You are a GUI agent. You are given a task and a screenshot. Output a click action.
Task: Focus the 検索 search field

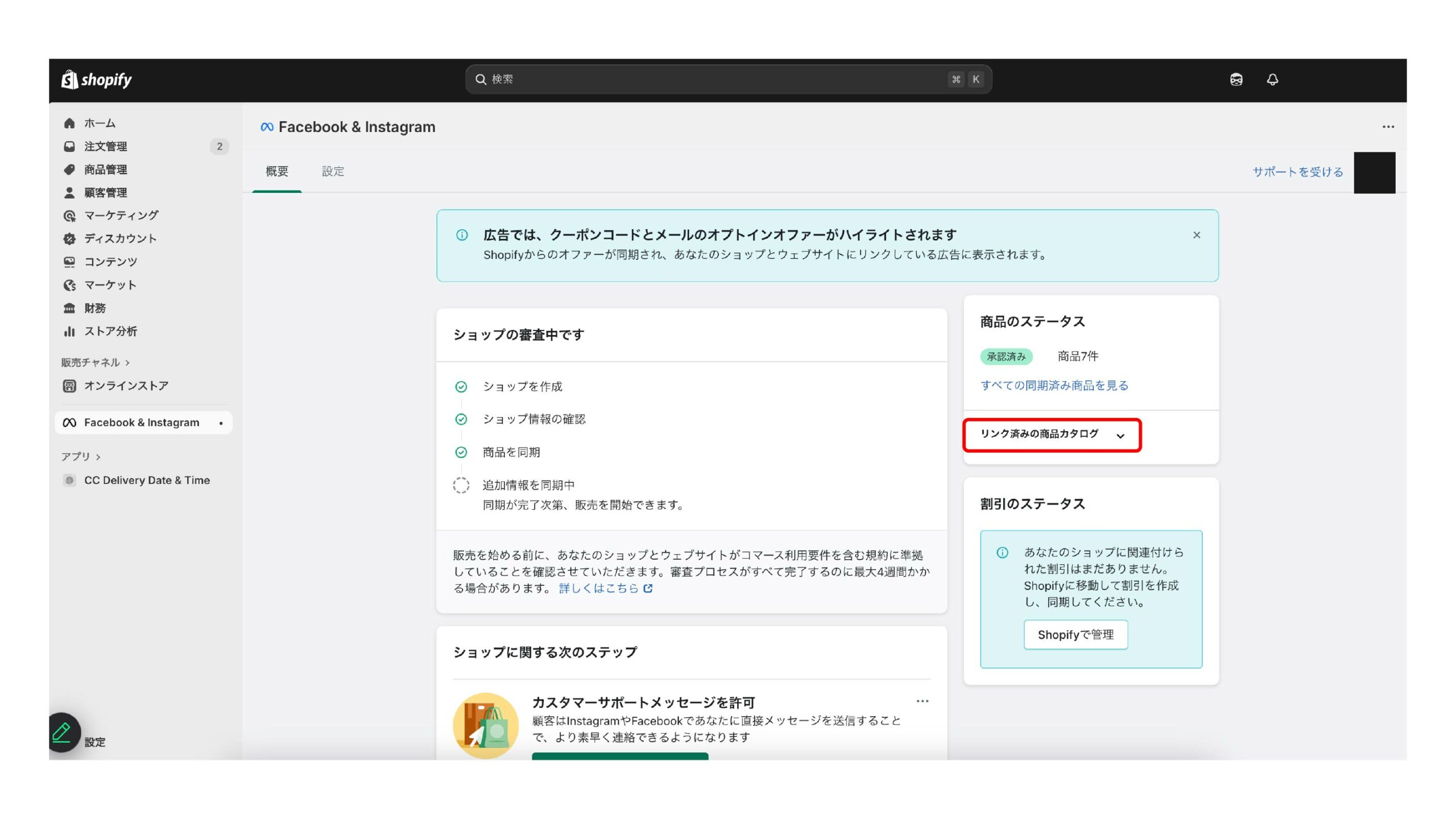729,79
